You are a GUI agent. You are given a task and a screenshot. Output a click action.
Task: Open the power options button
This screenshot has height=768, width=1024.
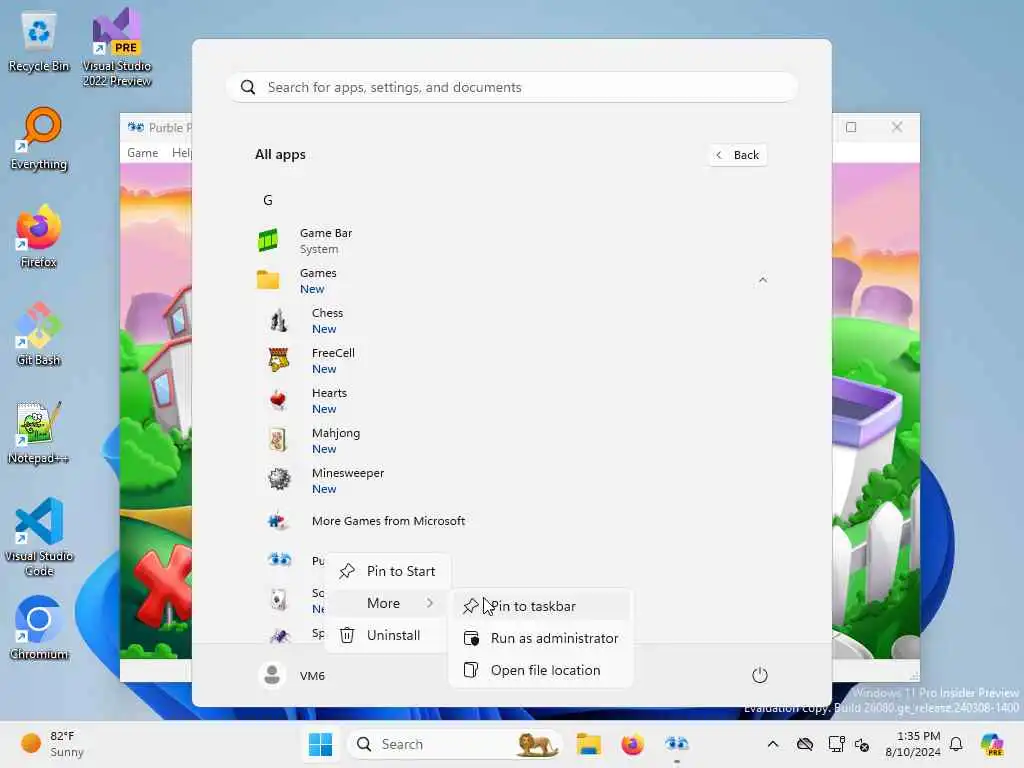click(760, 675)
